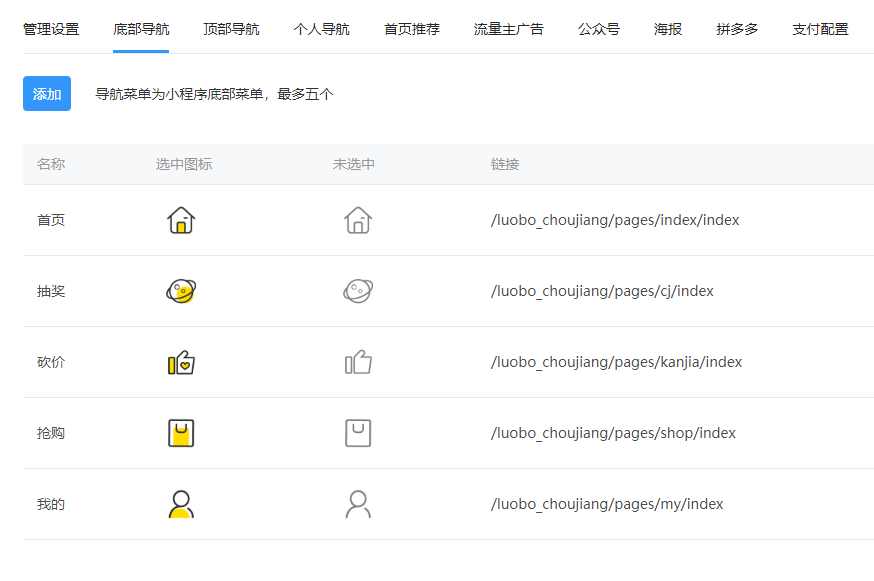874x581 pixels.
Task: Click the 链接 column header
Action: pos(504,164)
